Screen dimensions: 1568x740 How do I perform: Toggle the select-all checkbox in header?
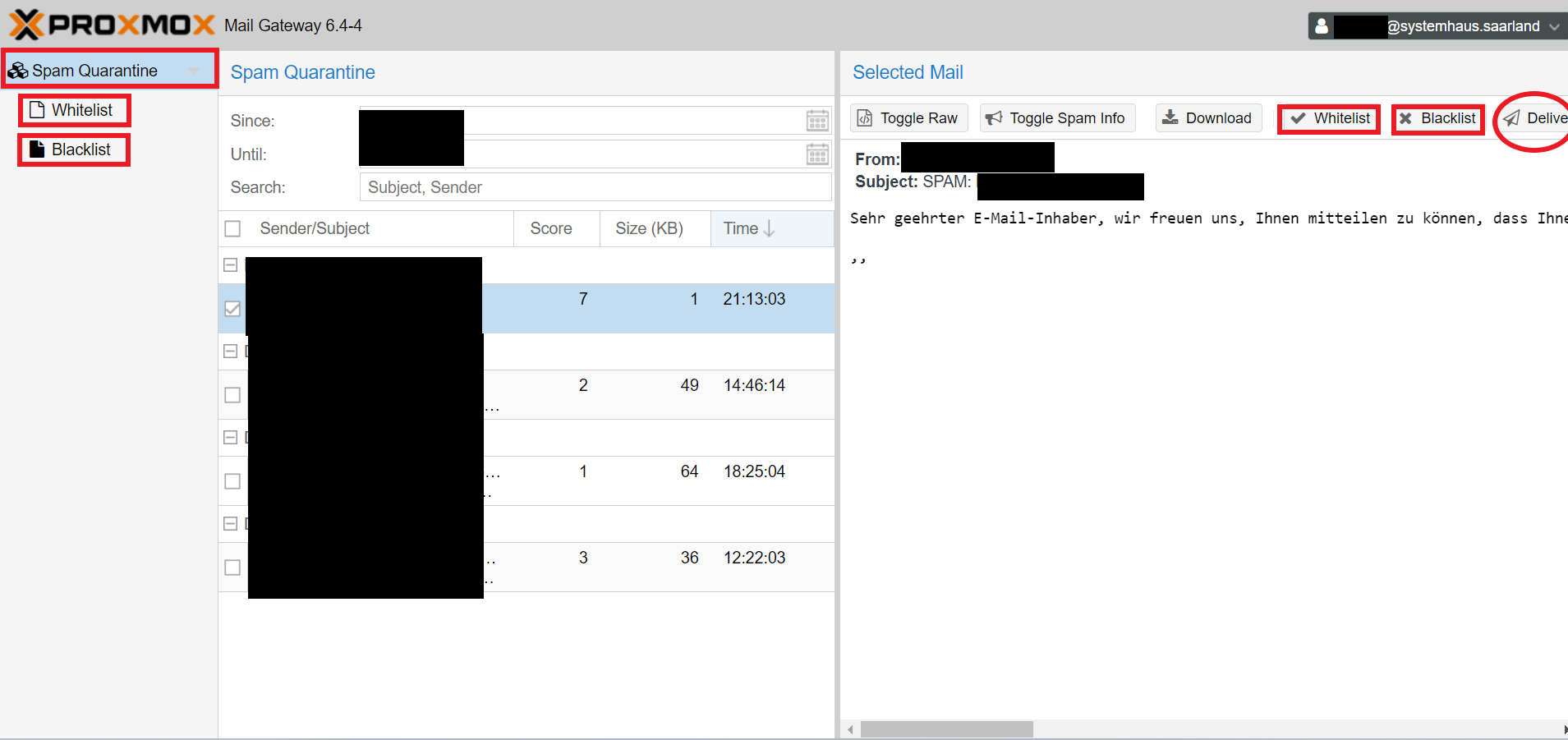[232, 228]
